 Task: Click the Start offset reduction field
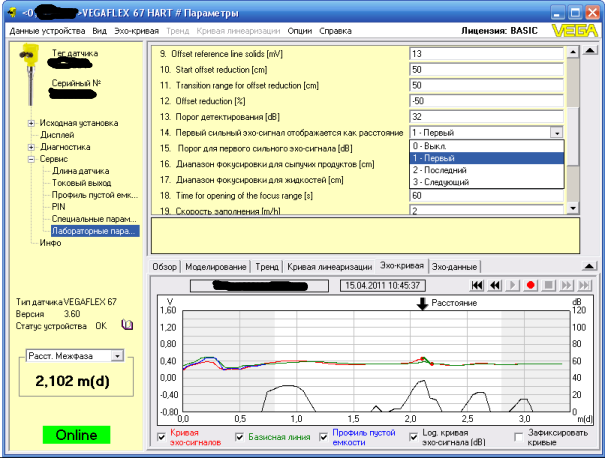click(486, 70)
